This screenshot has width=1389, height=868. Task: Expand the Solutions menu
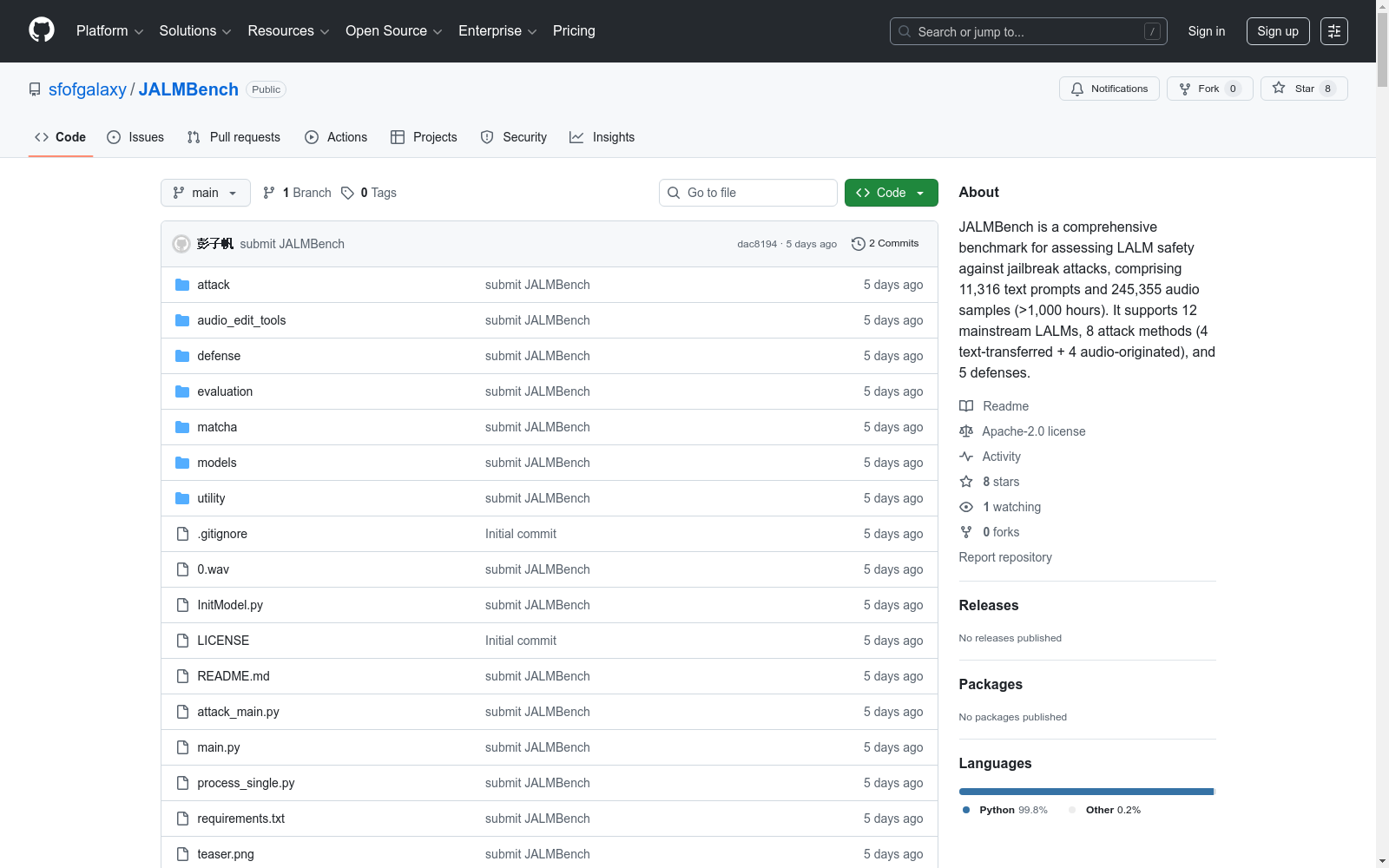(x=195, y=31)
